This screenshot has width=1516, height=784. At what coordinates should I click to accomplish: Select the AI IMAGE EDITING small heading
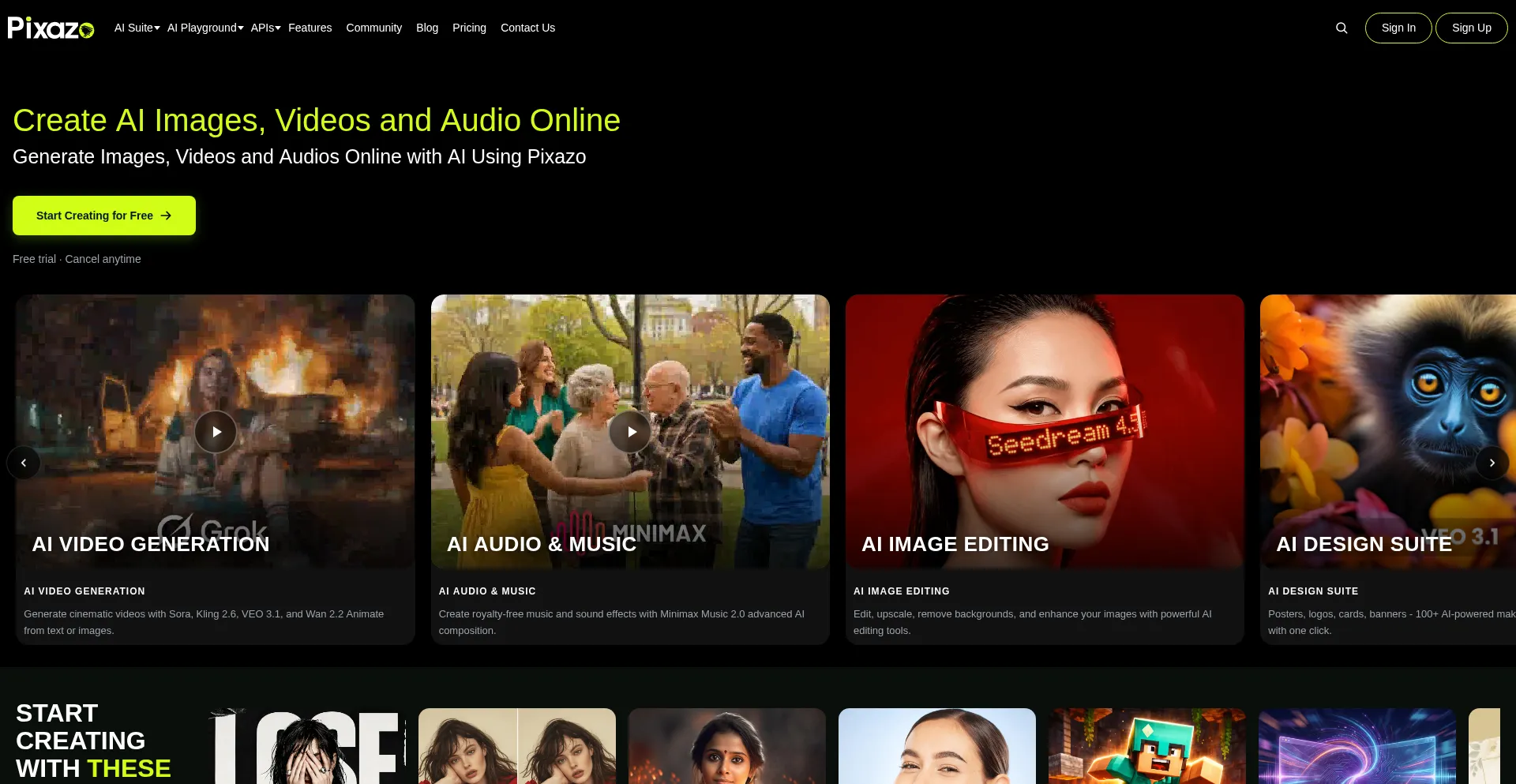pos(902,591)
